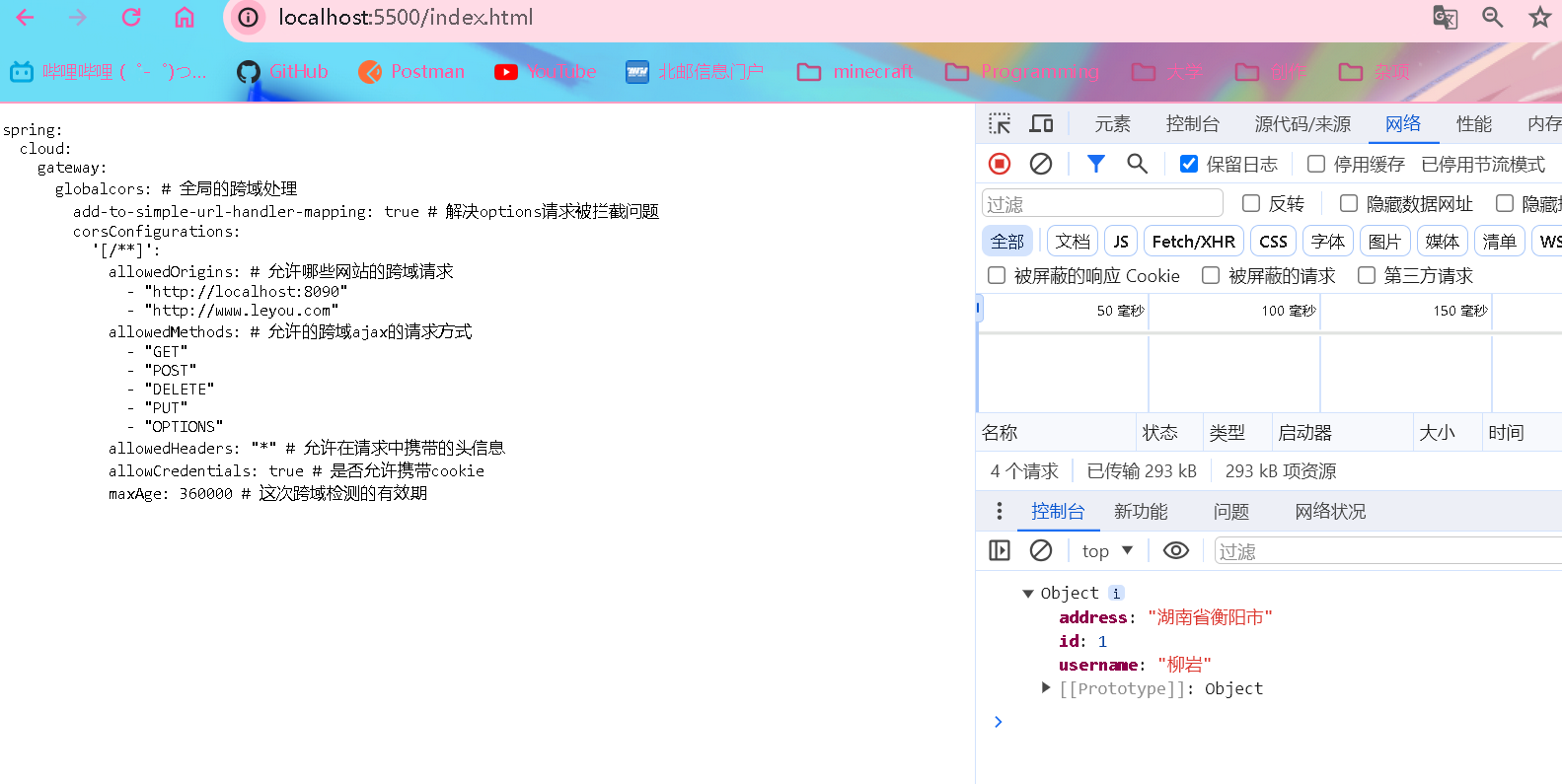Expand the minecraft bookmark folder

coord(855,71)
